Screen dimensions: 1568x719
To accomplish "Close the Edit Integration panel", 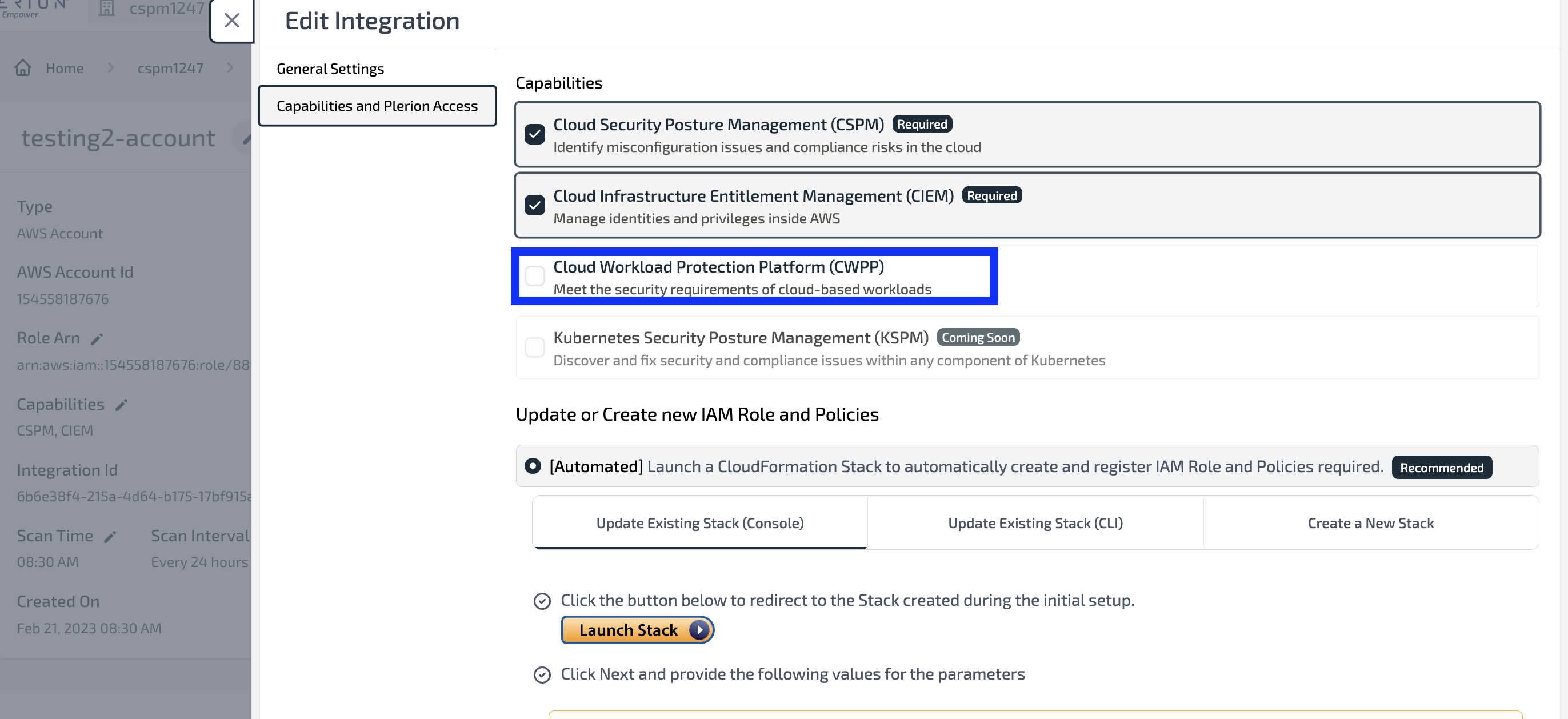I will tap(231, 21).
